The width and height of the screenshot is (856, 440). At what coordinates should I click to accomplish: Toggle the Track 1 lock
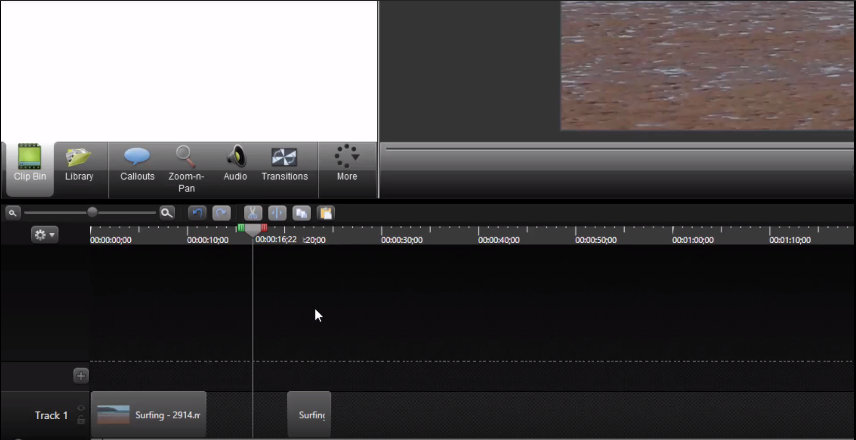pyautogui.click(x=81, y=420)
